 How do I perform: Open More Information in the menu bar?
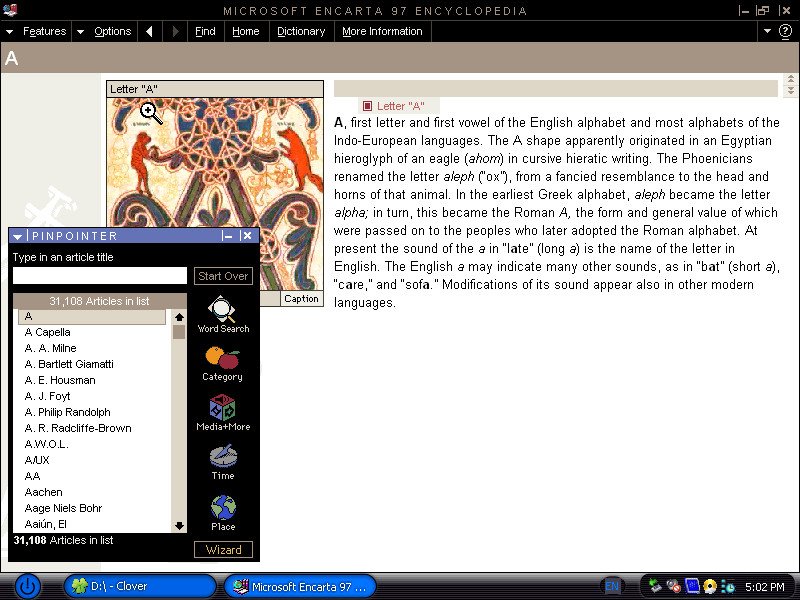[382, 32]
